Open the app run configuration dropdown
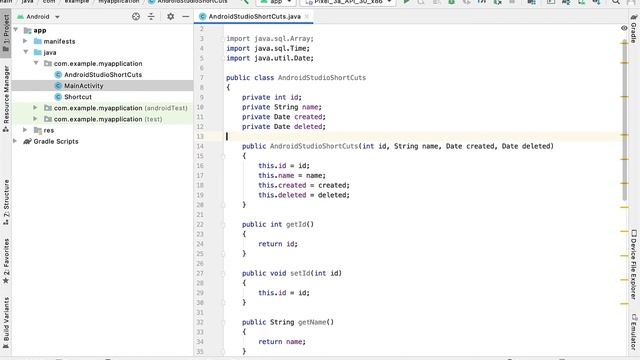The height and width of the screenshot is (360, 640). click(276, 2)
